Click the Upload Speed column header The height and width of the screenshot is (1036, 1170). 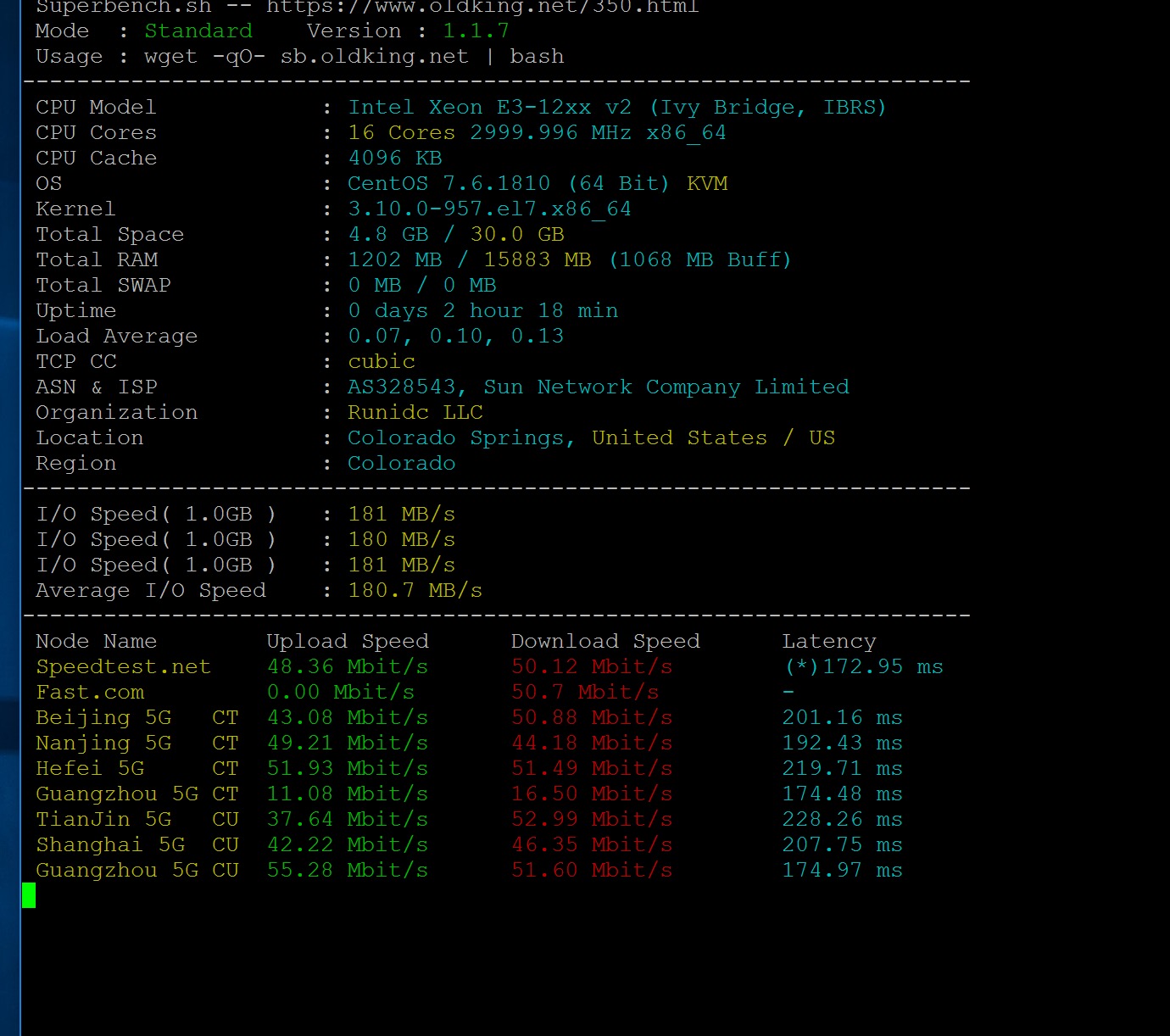pyautogui.click(x=348, y=642)
